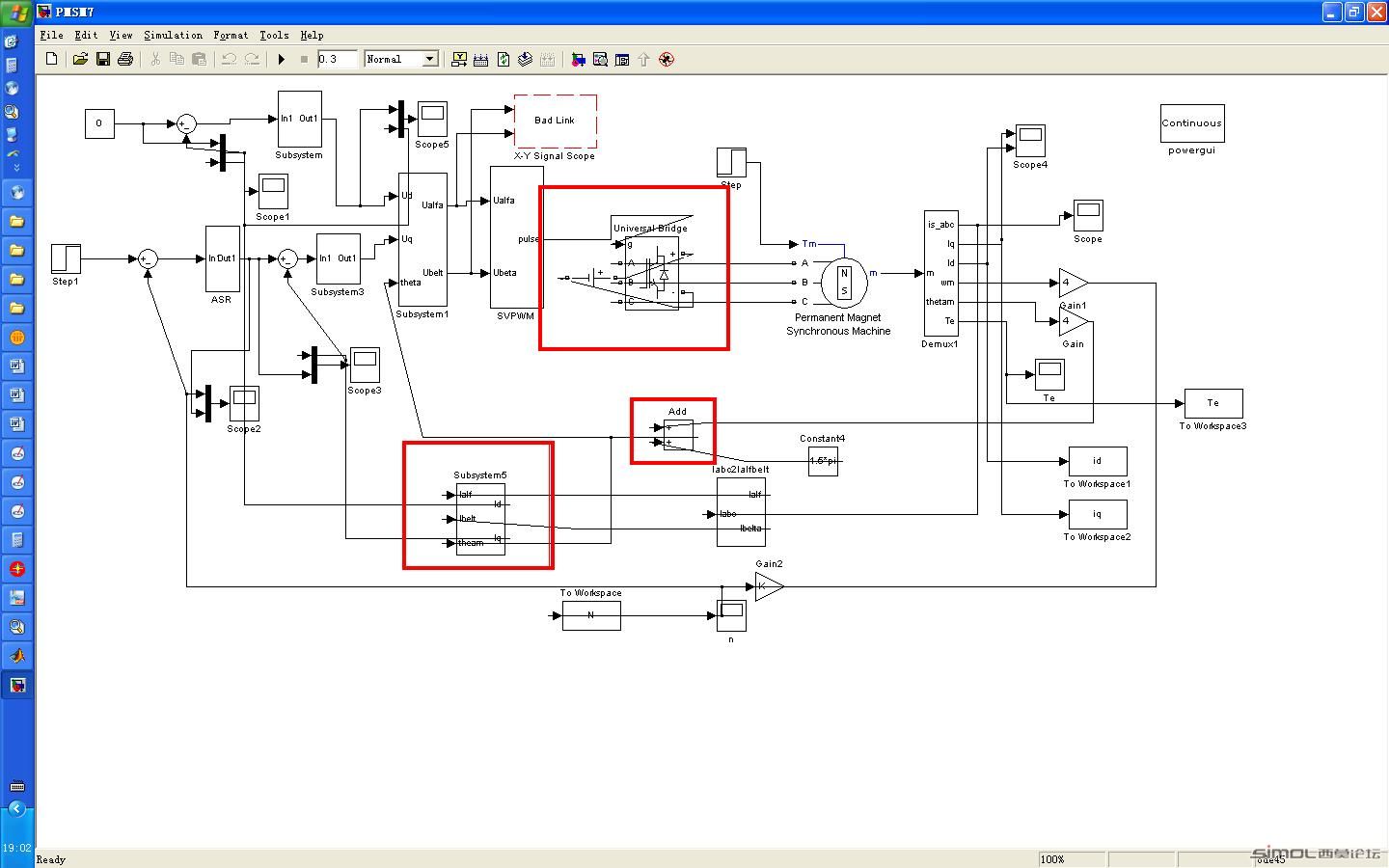Viewport: 1389px width, 868px height.
Task: Open the Format menu
Action: coord(231,35)
